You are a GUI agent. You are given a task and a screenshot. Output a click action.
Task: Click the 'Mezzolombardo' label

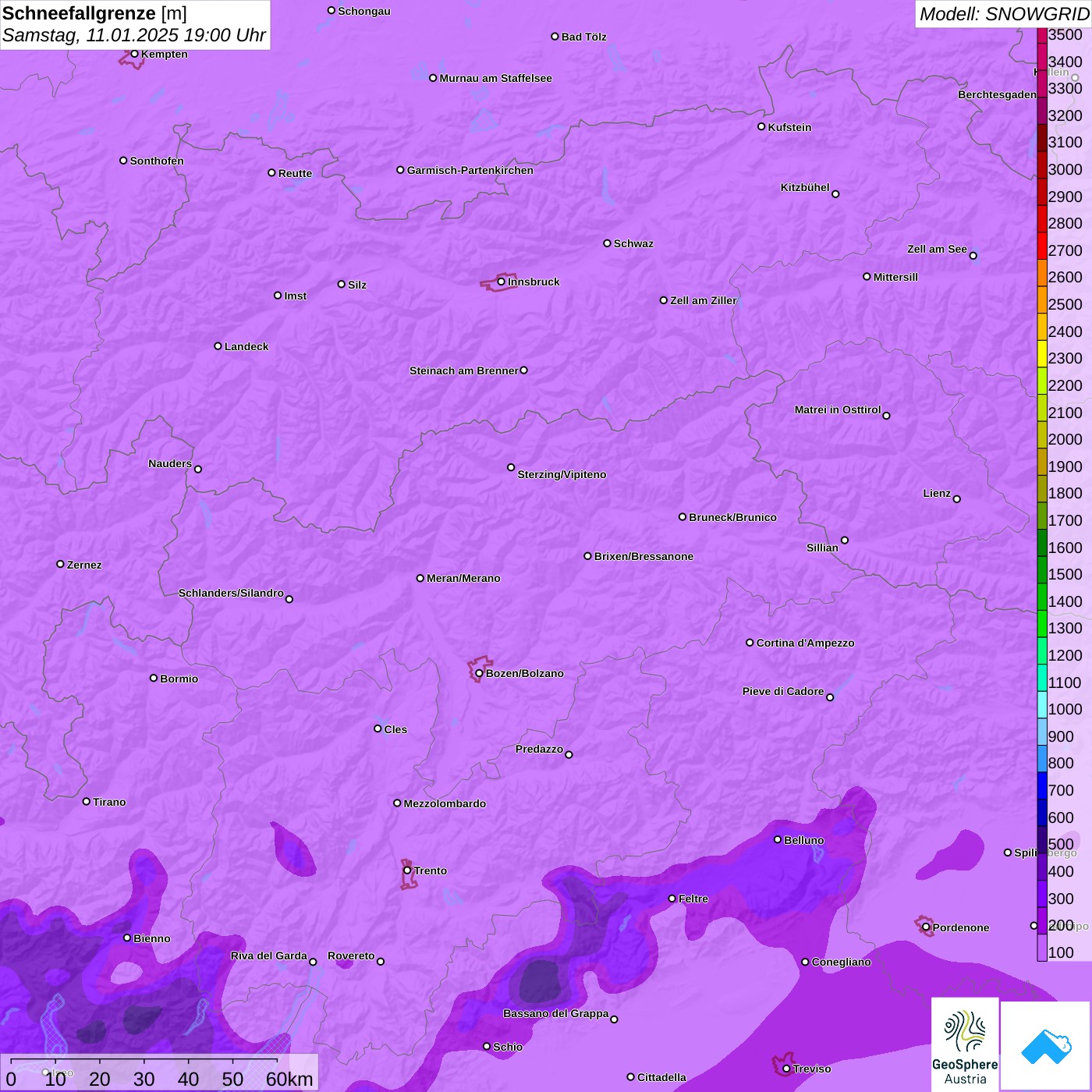pos(445,803)
